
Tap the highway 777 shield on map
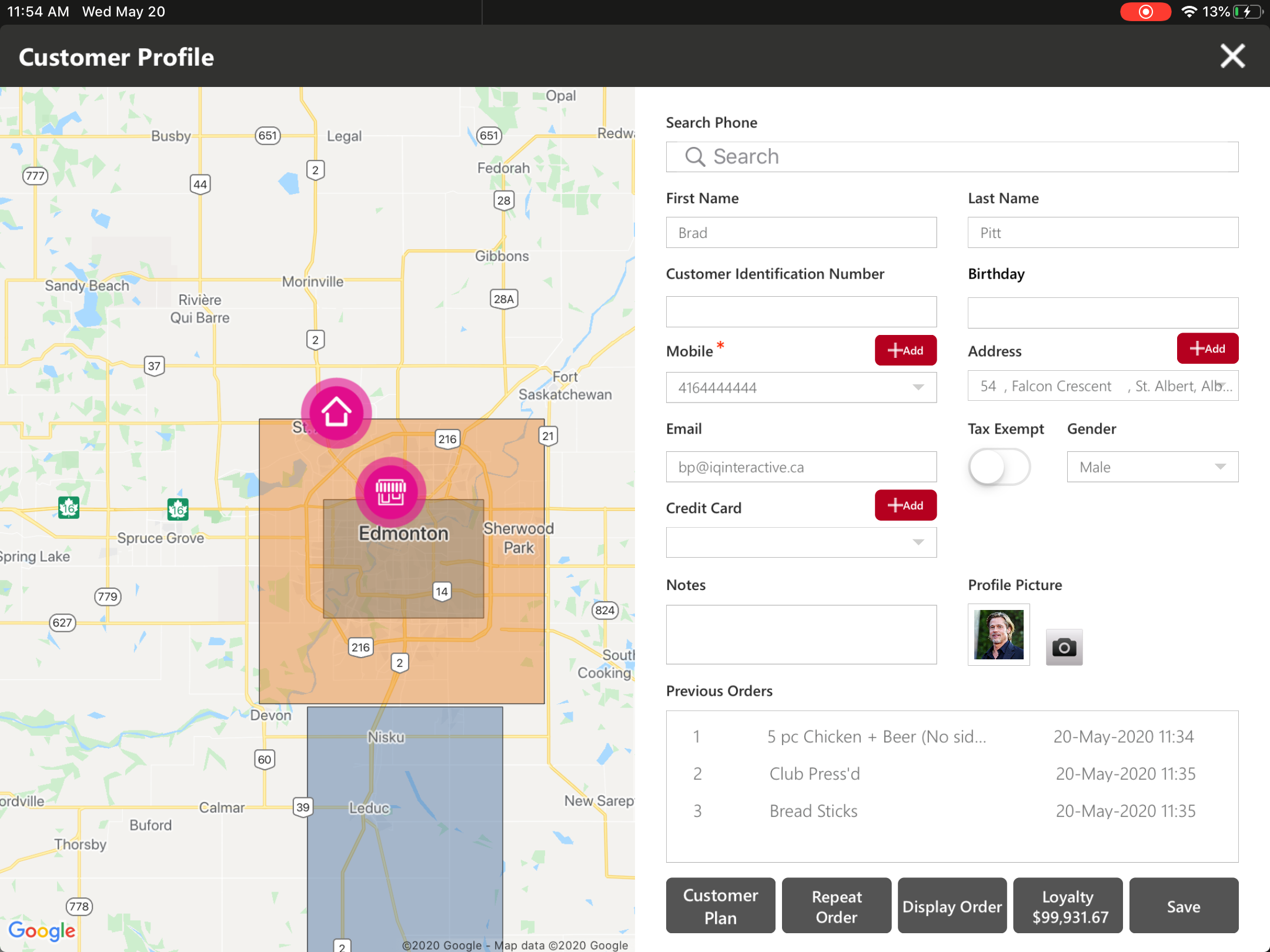[x=35, y=176]
